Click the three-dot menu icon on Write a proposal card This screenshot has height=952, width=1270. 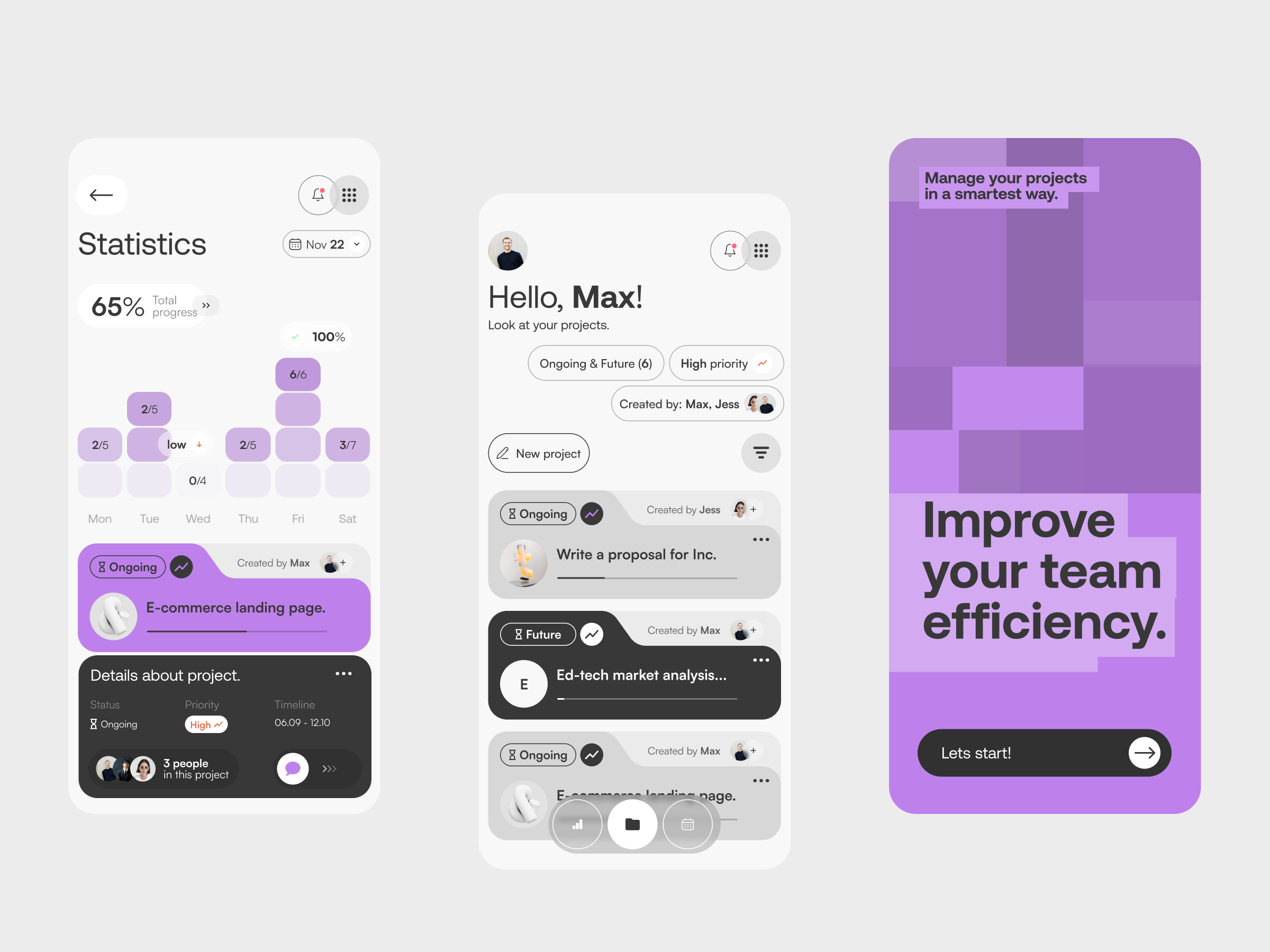(758, 539)
